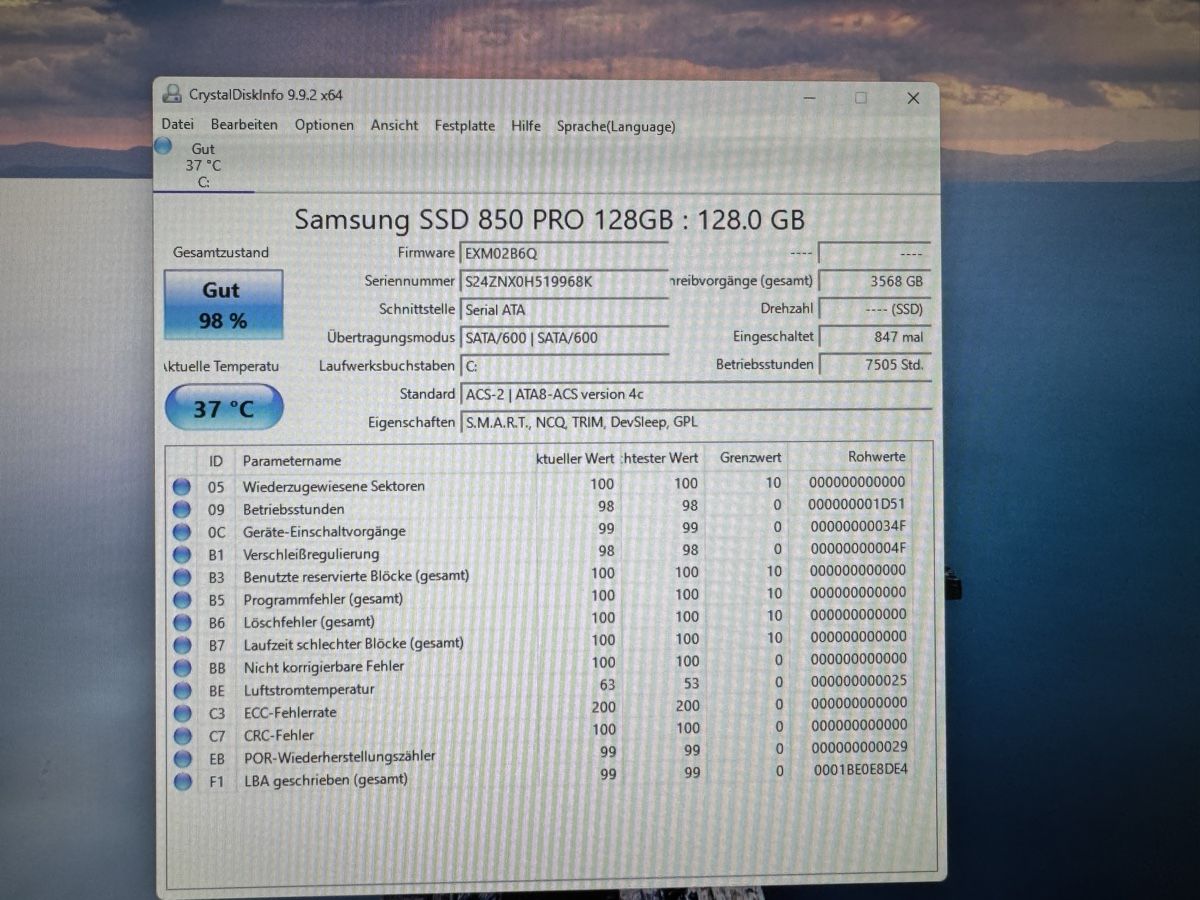Click status circle of LBA geschrieben row
Image resolution: width=1200 pixels, height=900 pixels.
[x=181, y=781]
